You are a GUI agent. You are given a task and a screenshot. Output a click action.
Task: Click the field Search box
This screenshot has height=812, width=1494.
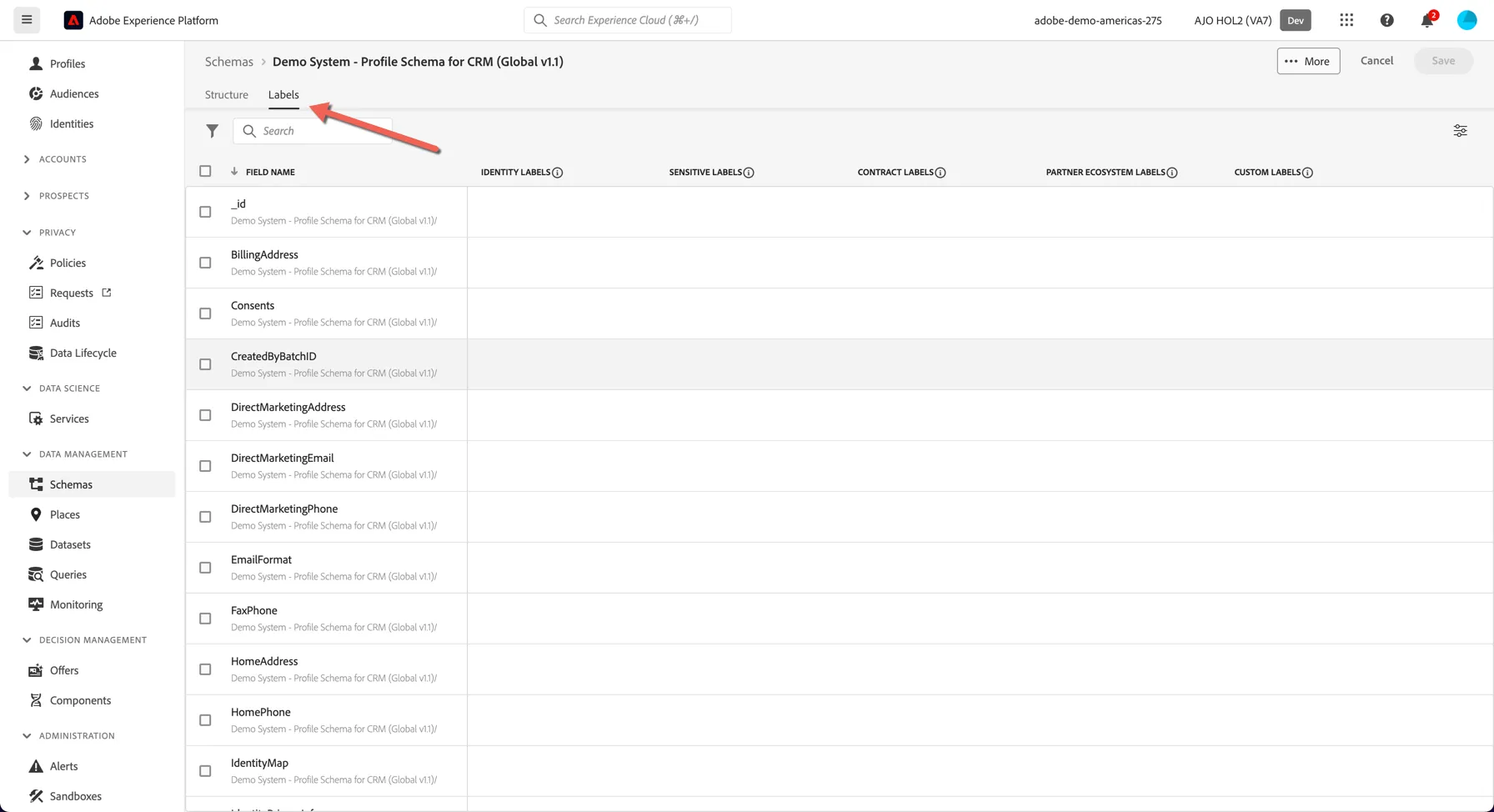click(313, 131)
